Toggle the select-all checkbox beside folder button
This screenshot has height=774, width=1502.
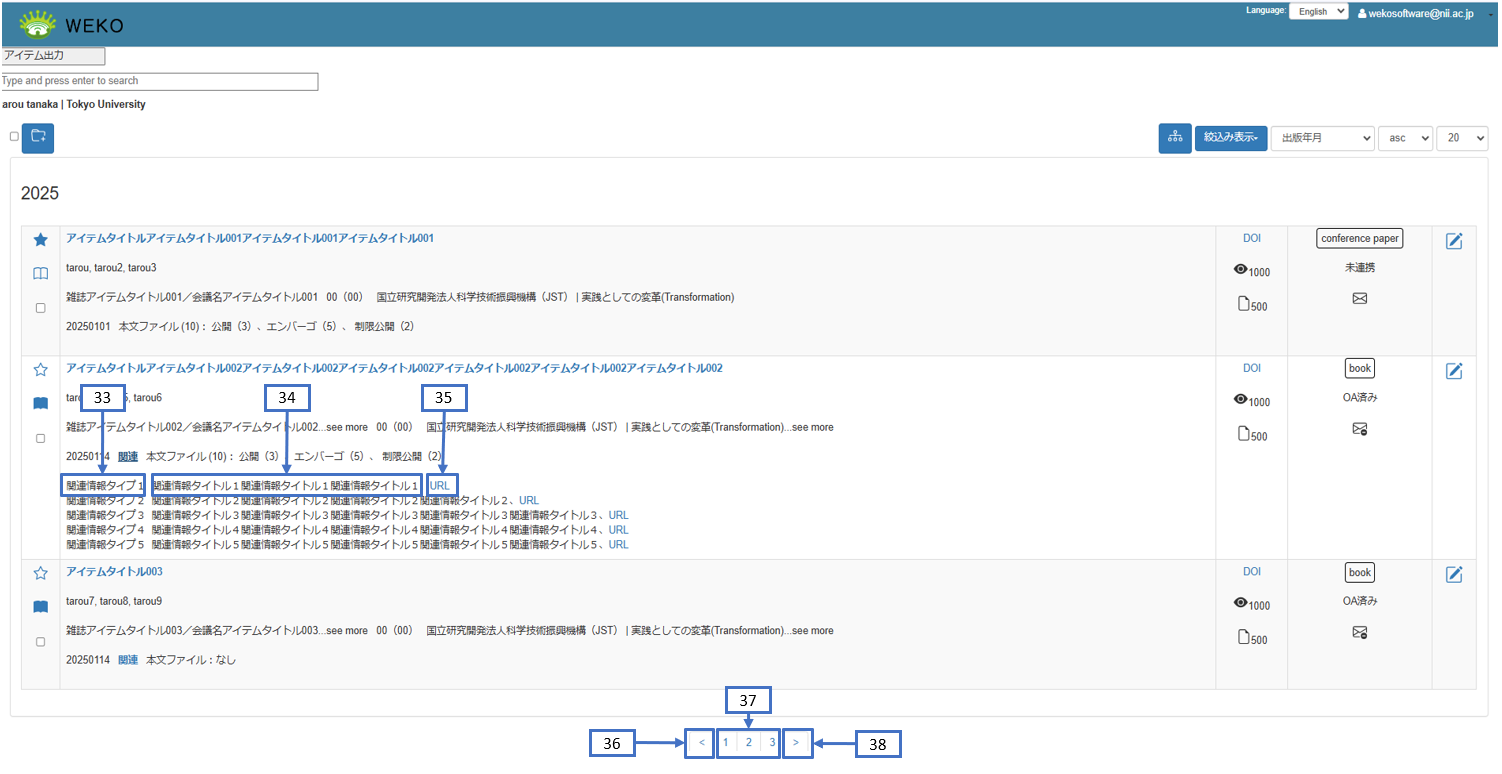14,136
